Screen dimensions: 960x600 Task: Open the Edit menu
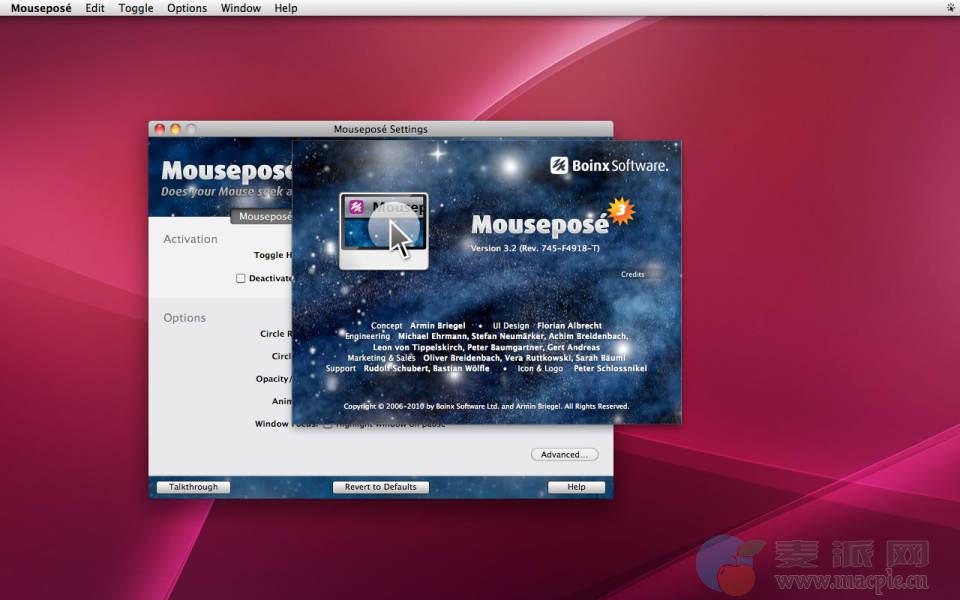tap(95, 8)
